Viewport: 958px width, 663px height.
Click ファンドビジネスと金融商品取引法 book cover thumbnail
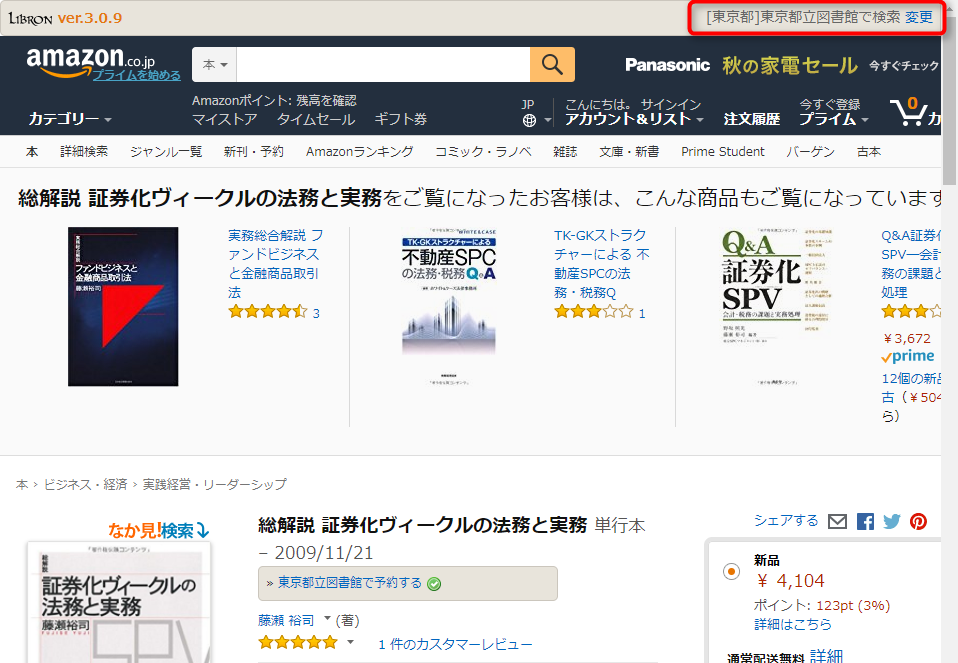[123, 307]
